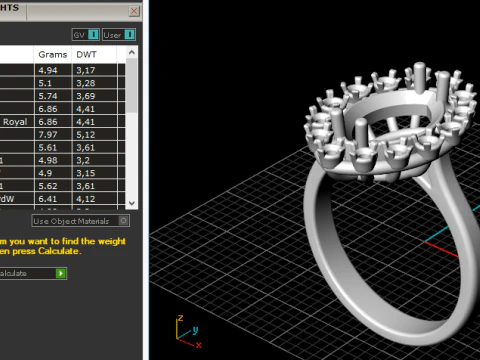The image size is (480, 360).
Task: Enable the Use Object Materials checkbox
Action: tap(123, 221)
